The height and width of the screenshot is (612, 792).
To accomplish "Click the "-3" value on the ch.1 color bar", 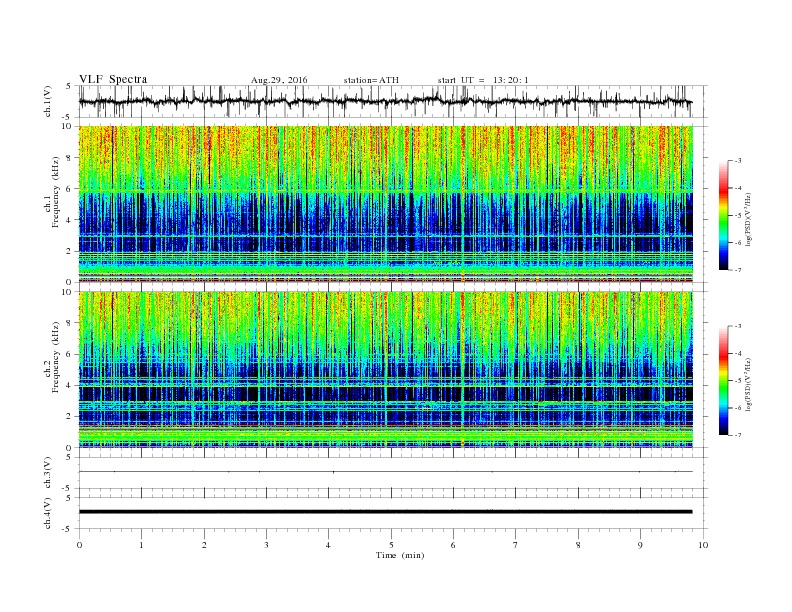I will point(738,161).
